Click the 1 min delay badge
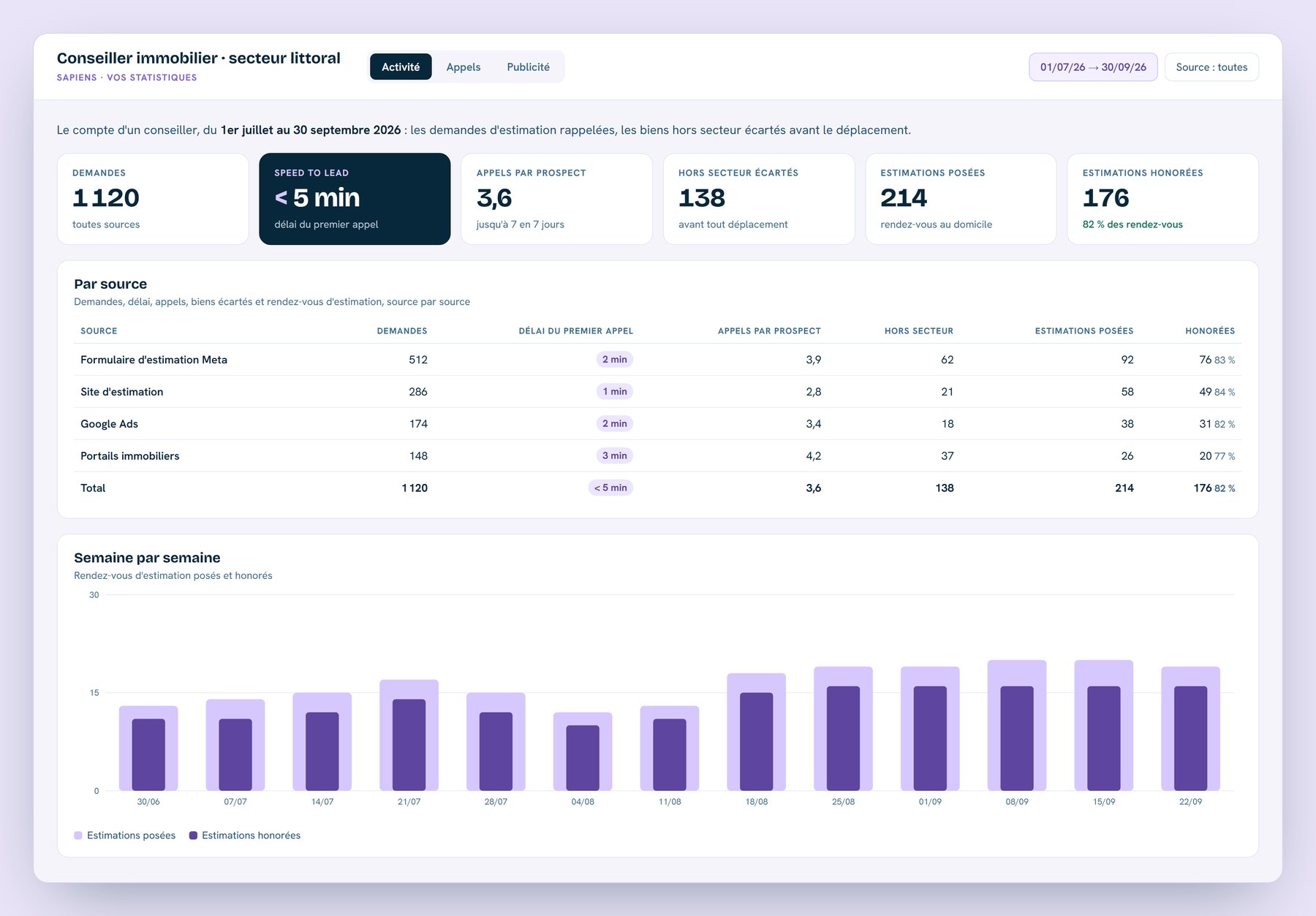Viewport: 1316px width, 916px height. [615, 392]
